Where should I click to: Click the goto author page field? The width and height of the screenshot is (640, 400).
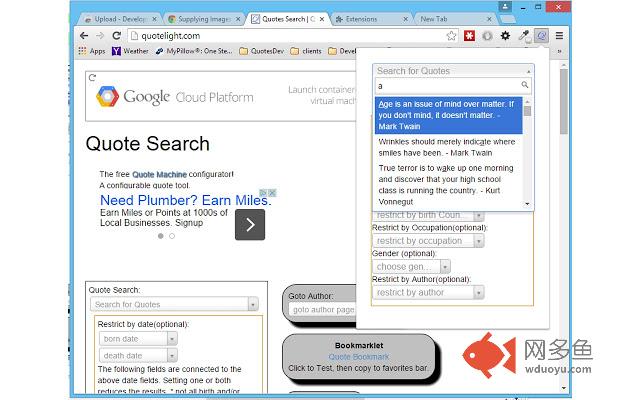(322, 310)
